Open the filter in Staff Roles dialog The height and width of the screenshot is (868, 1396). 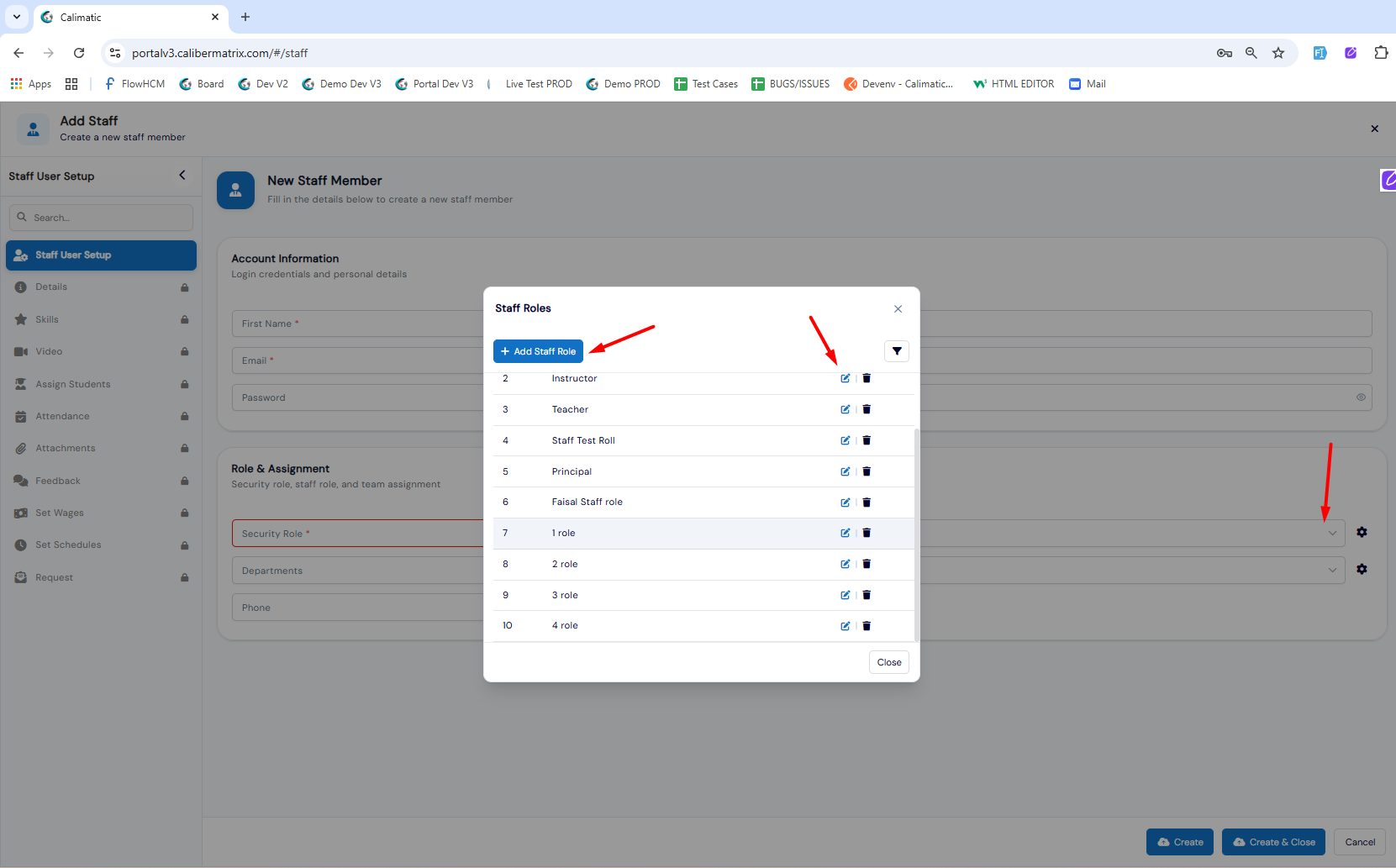[x=897, y=351]
